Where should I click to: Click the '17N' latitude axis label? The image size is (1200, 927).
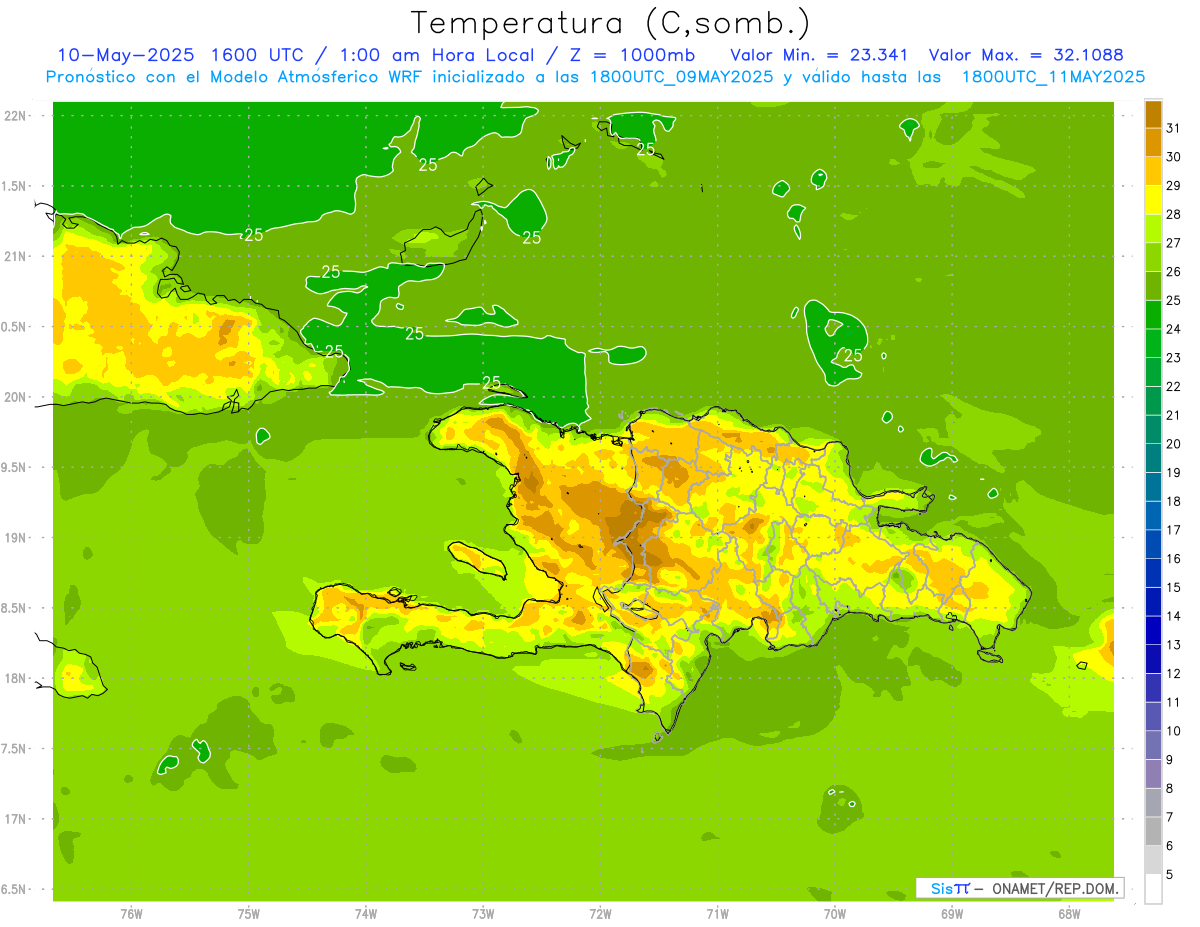[16, 819]
